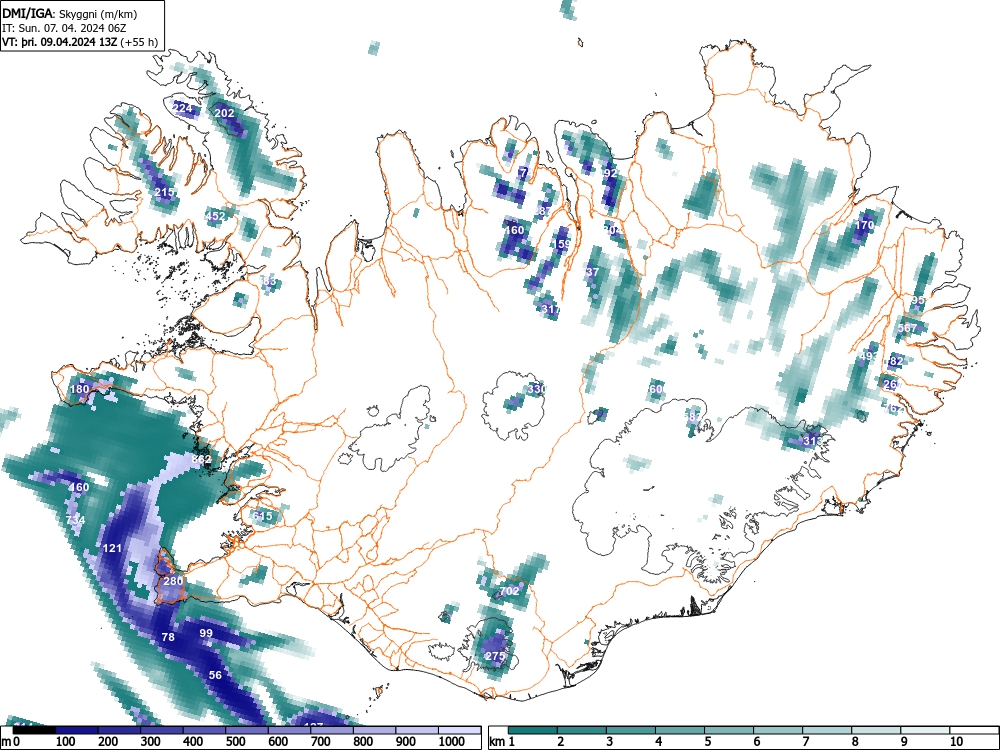The height and width of the screenshot is (750, 1000).
Task: Click the map value "862" near Faxaflói bay
Action: pyautogui.click(x=202, y=459)
